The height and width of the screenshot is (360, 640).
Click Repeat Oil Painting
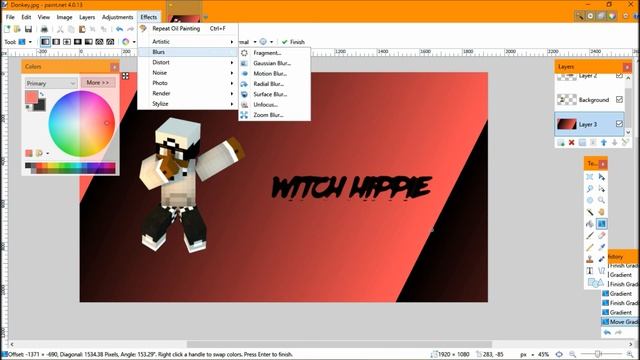coord(187,29)
